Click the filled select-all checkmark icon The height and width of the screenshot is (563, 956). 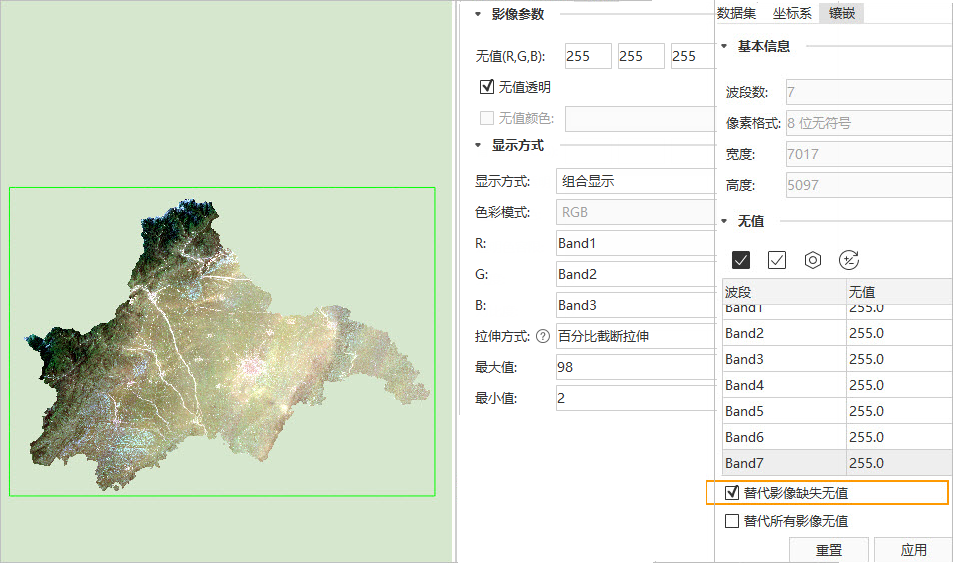(741, 260)
